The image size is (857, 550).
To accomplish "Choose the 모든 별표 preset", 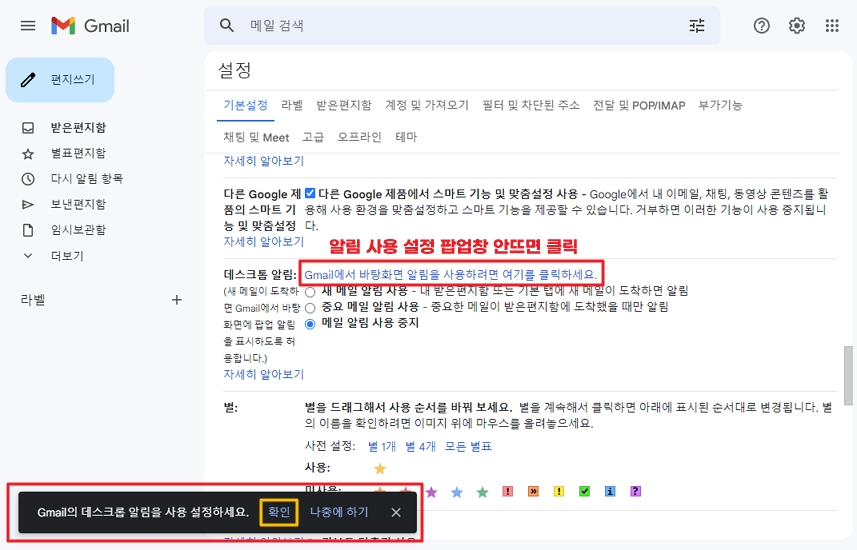I will [x=468, y=447].
